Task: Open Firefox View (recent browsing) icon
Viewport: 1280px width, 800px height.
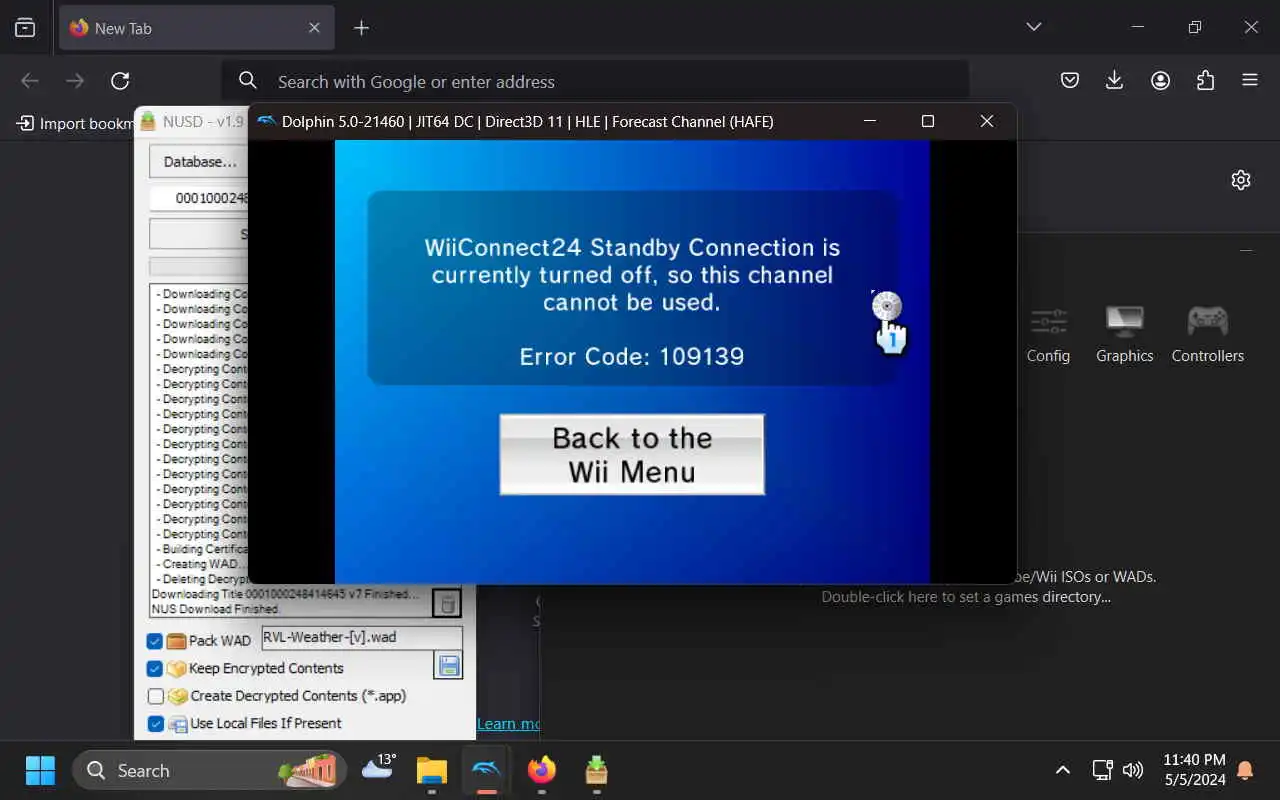Action: pyautogui.click(x=25, y=28)
